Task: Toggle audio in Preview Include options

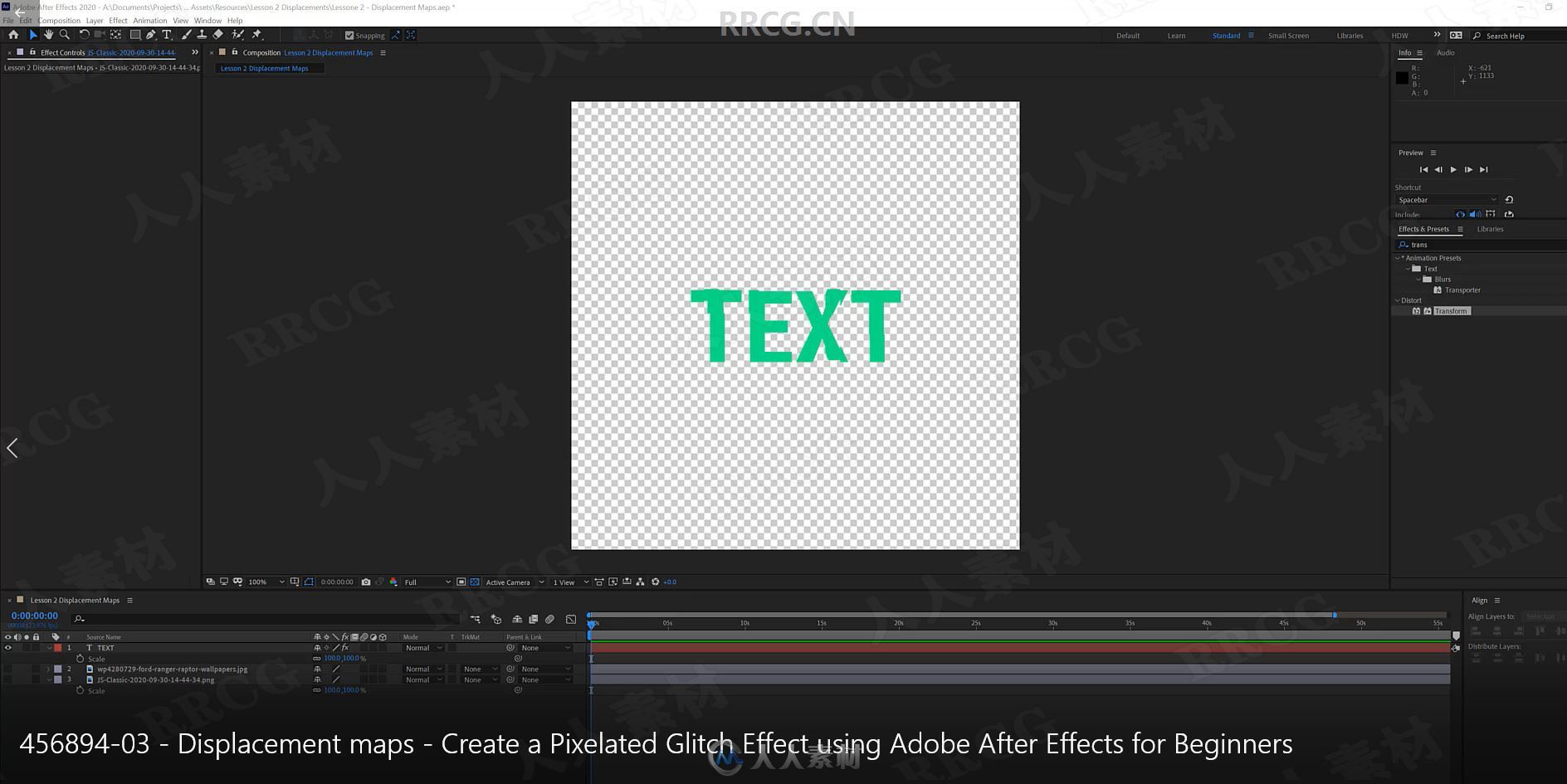Action: coord(1475,214)
